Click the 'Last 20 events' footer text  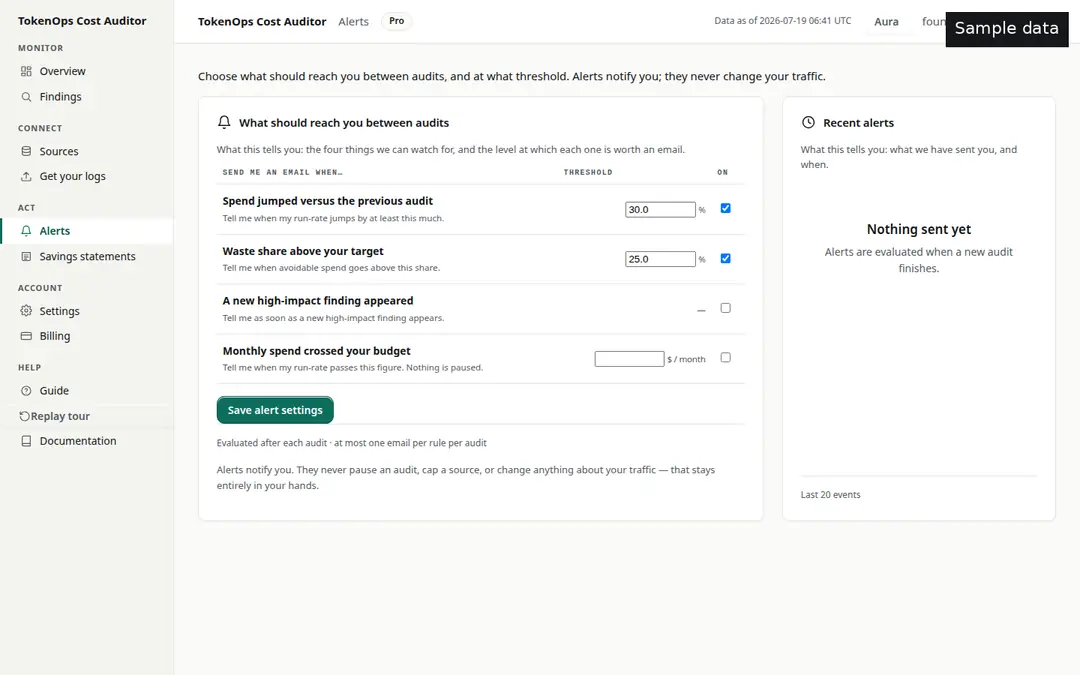tap(830, 495)
